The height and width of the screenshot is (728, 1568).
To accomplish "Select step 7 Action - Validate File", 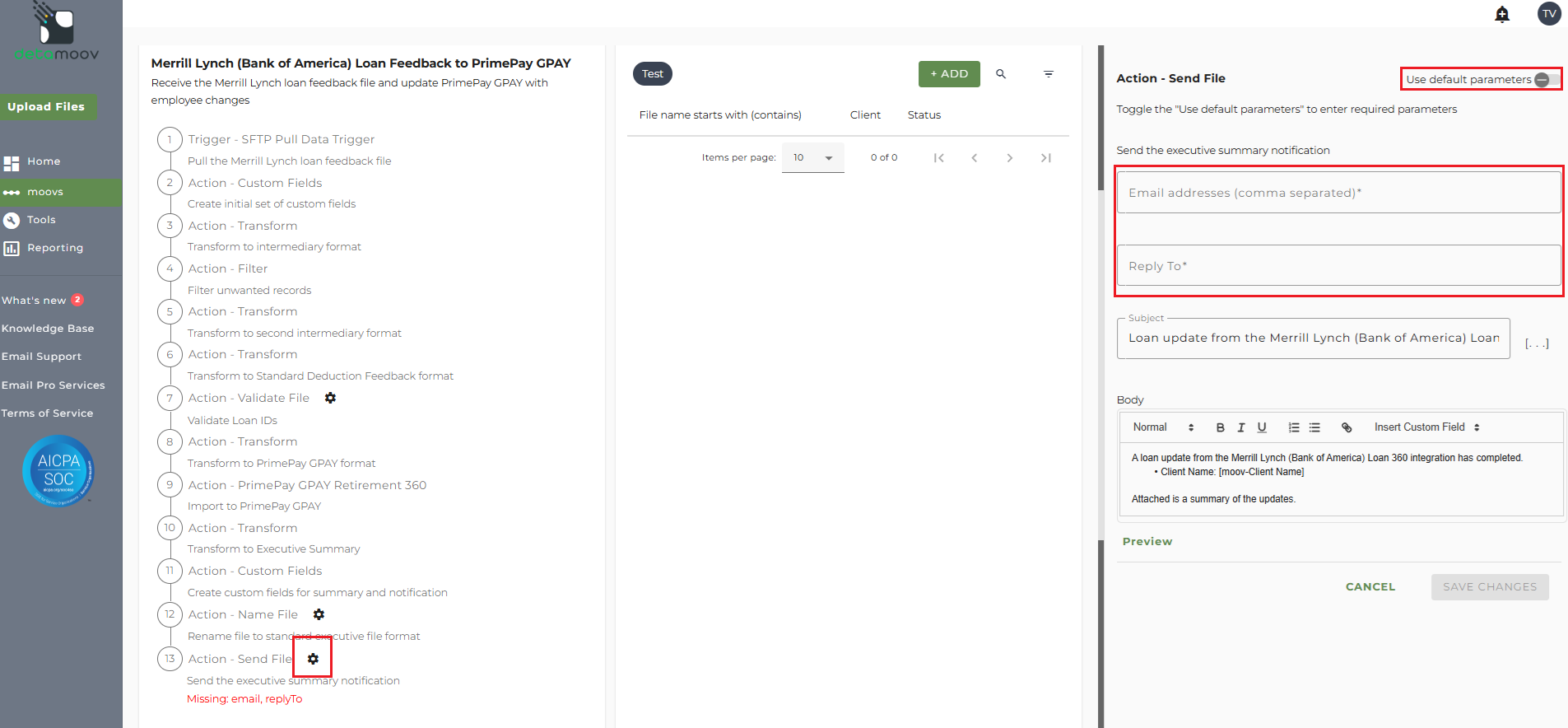I will tap(249, 398).
